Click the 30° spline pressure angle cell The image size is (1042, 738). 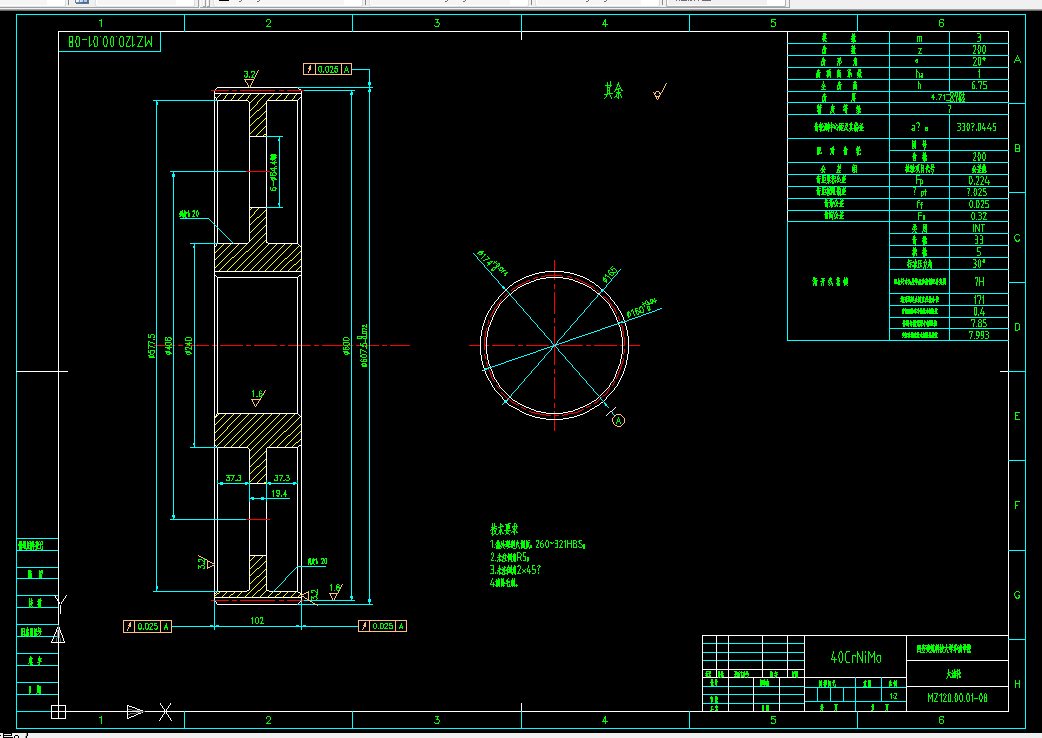click(x=979, y=264)
